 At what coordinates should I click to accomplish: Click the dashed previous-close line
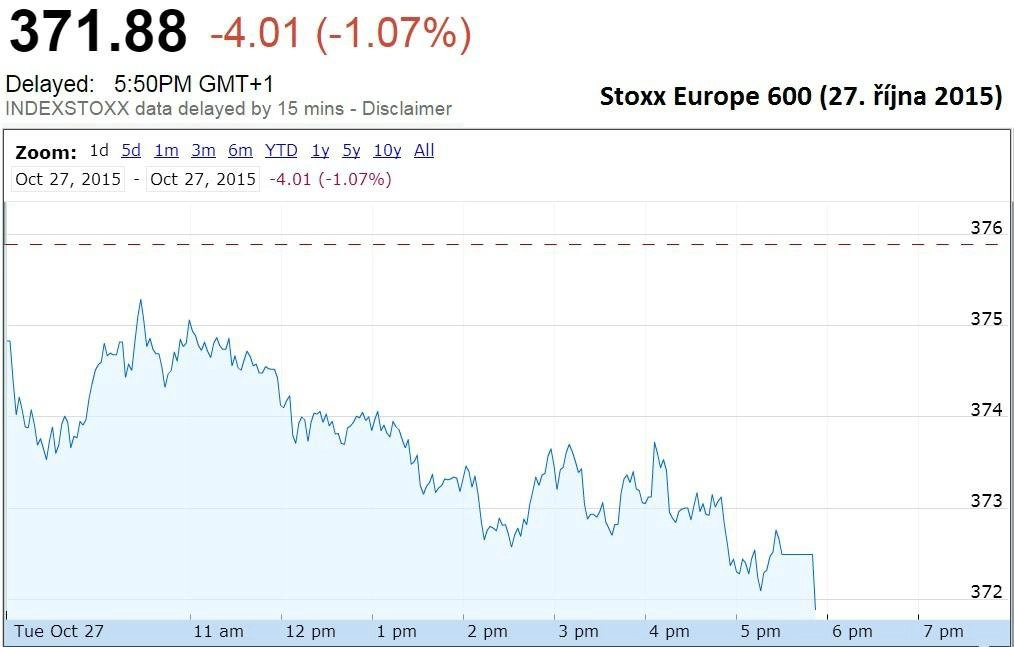pos(504,245)
